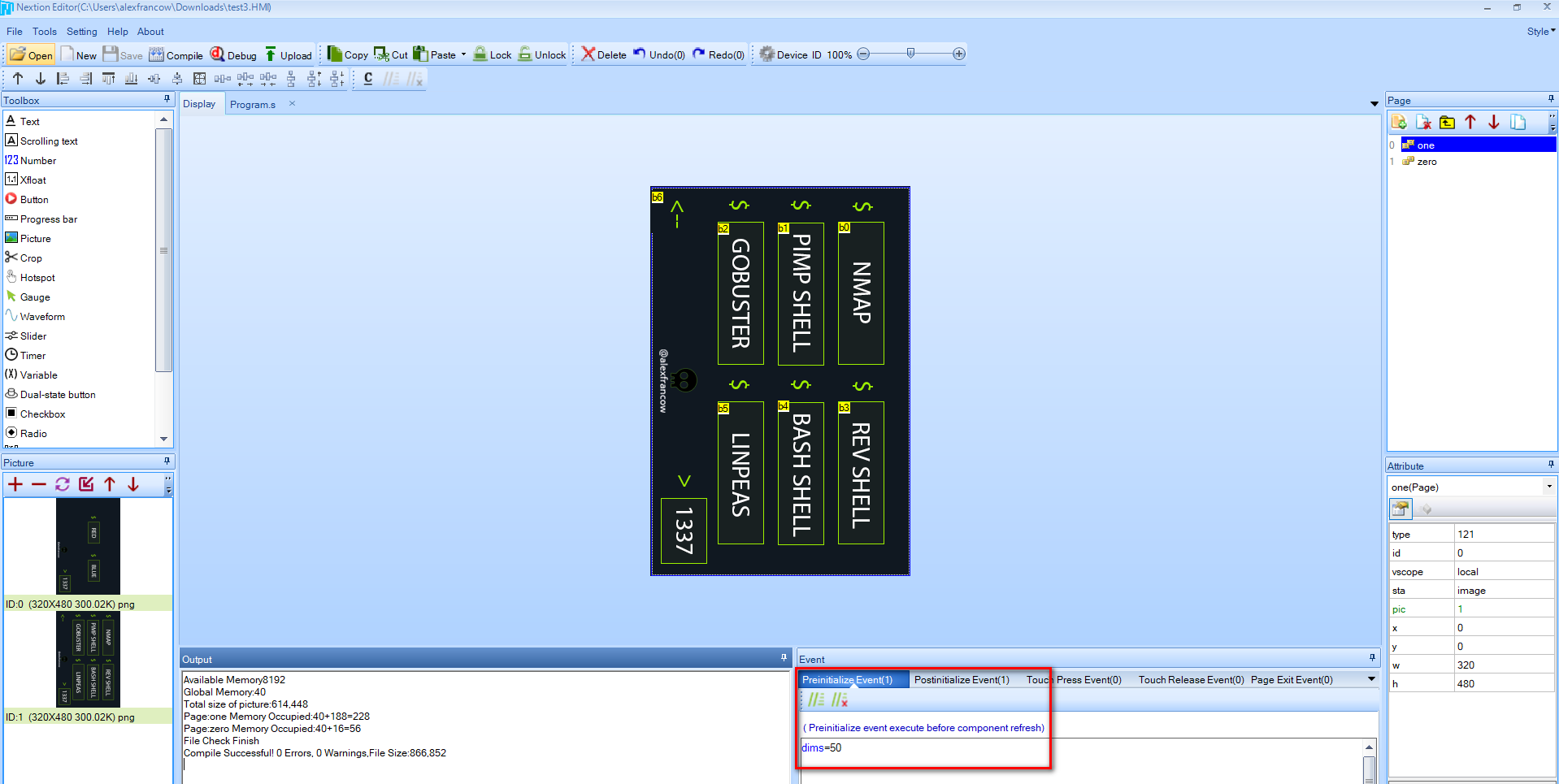
Task: Expand the event tabs overflow arrow
Action: click(1371, 679)
